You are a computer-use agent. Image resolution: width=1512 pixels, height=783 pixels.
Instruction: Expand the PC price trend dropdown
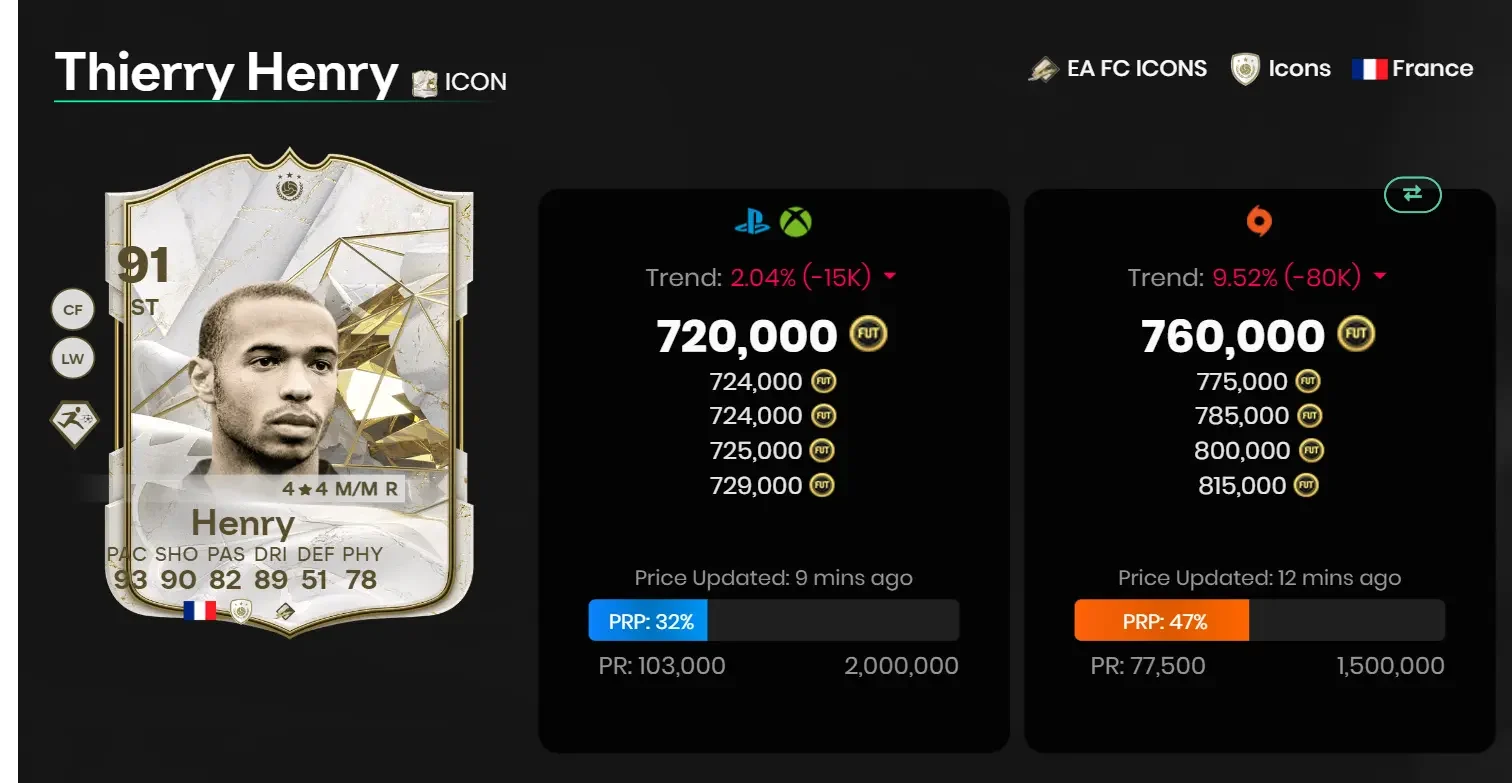coord(1380,277)
